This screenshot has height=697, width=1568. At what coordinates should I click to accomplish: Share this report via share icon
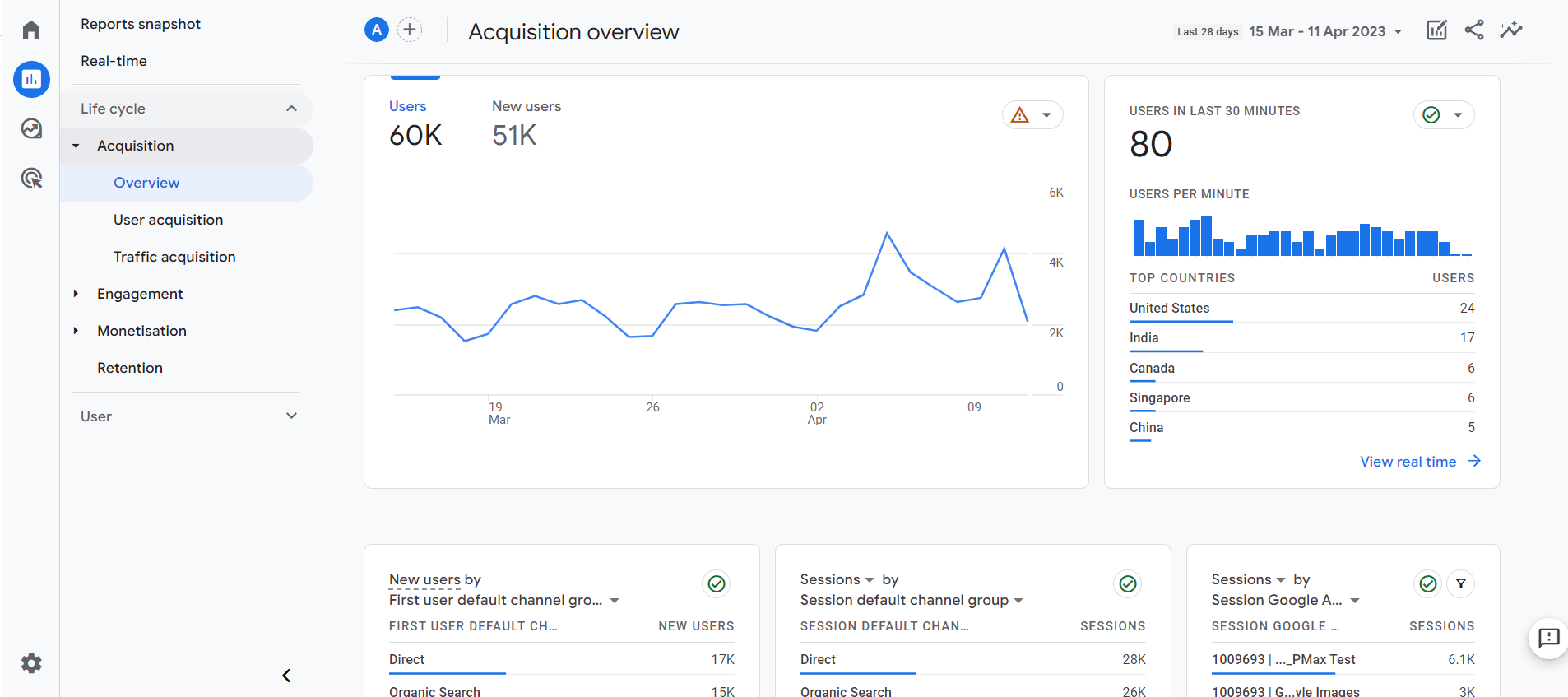click(1474, 30)
